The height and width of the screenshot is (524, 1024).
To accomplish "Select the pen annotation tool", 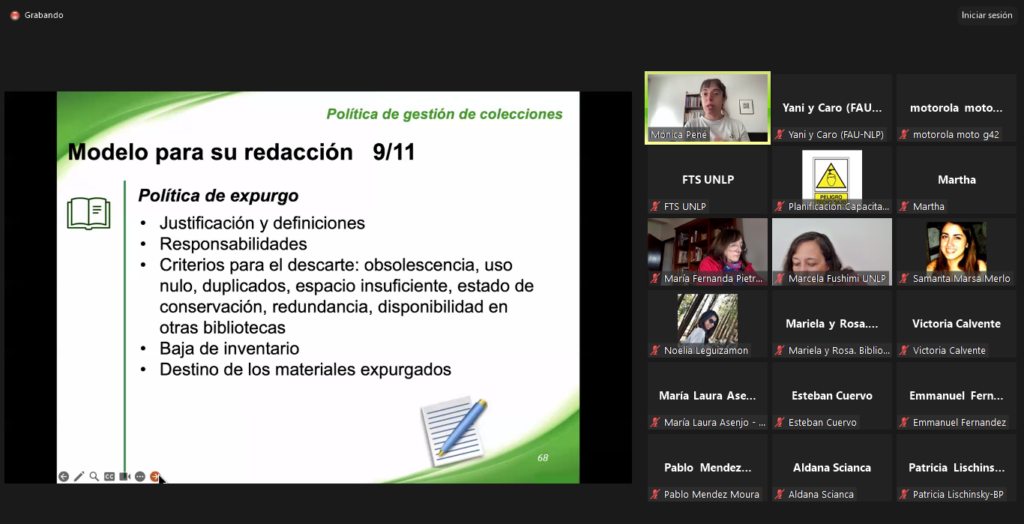I will pos(79,477).
